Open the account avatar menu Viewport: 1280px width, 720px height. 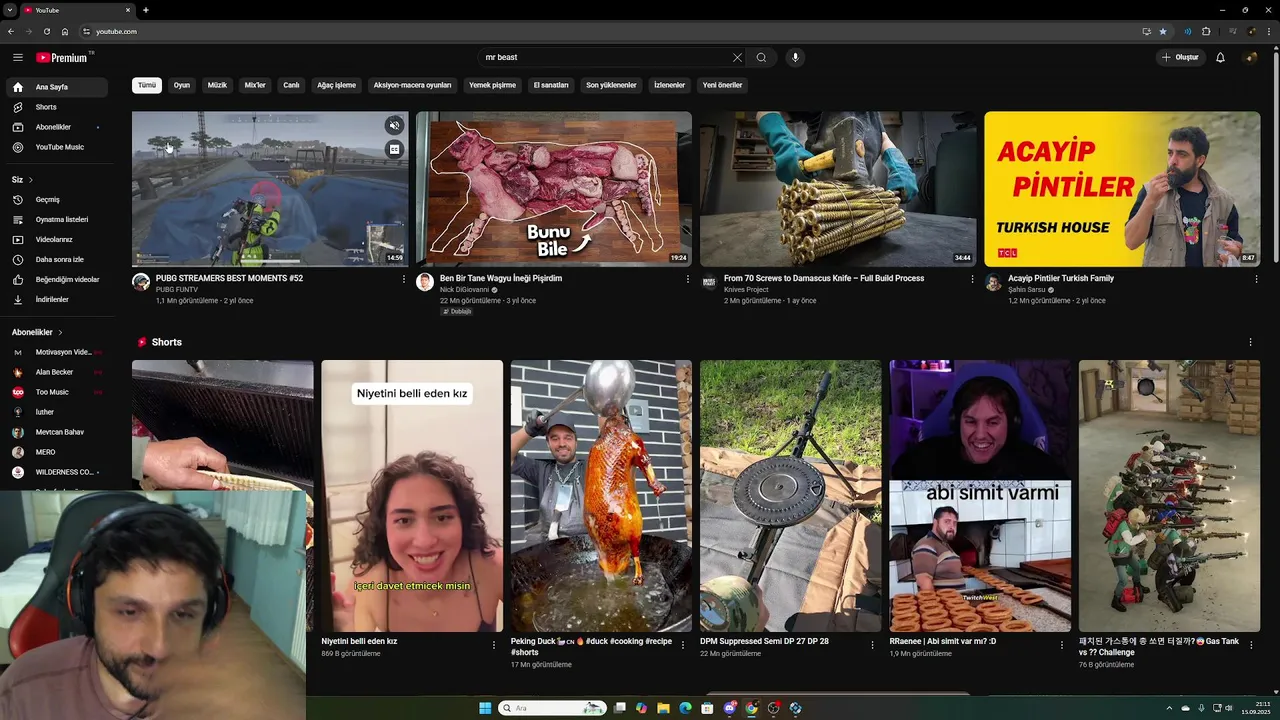coord(1250,57)
